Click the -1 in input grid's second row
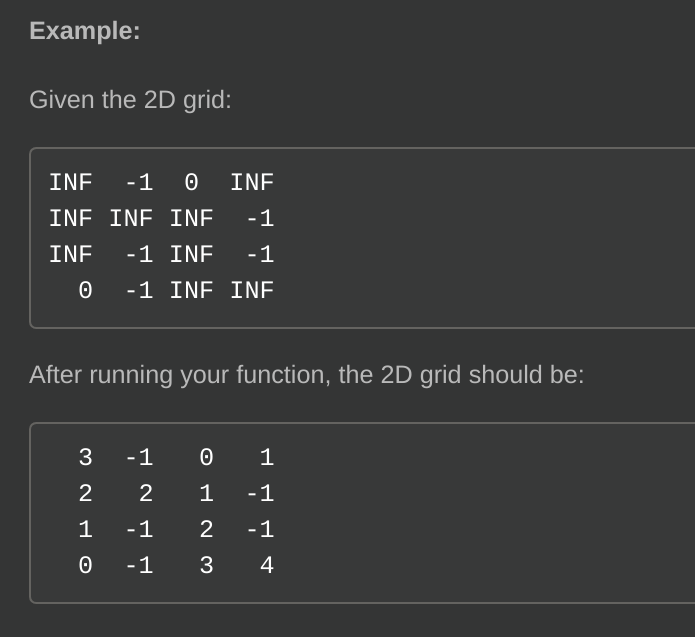Screen dimensions: 695x637 click(x=261, y=219)
